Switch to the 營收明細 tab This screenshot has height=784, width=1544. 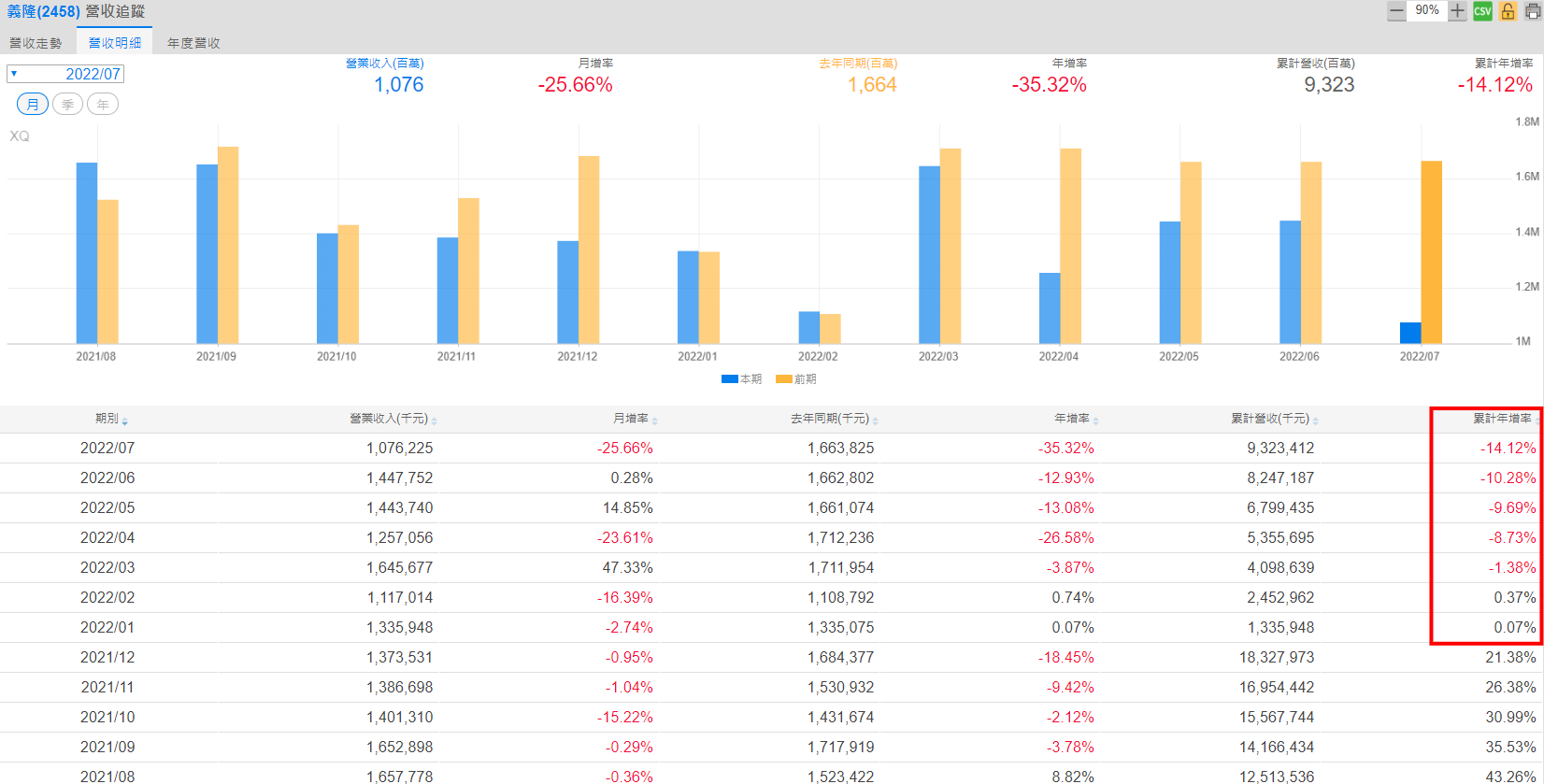click(115, 43)
